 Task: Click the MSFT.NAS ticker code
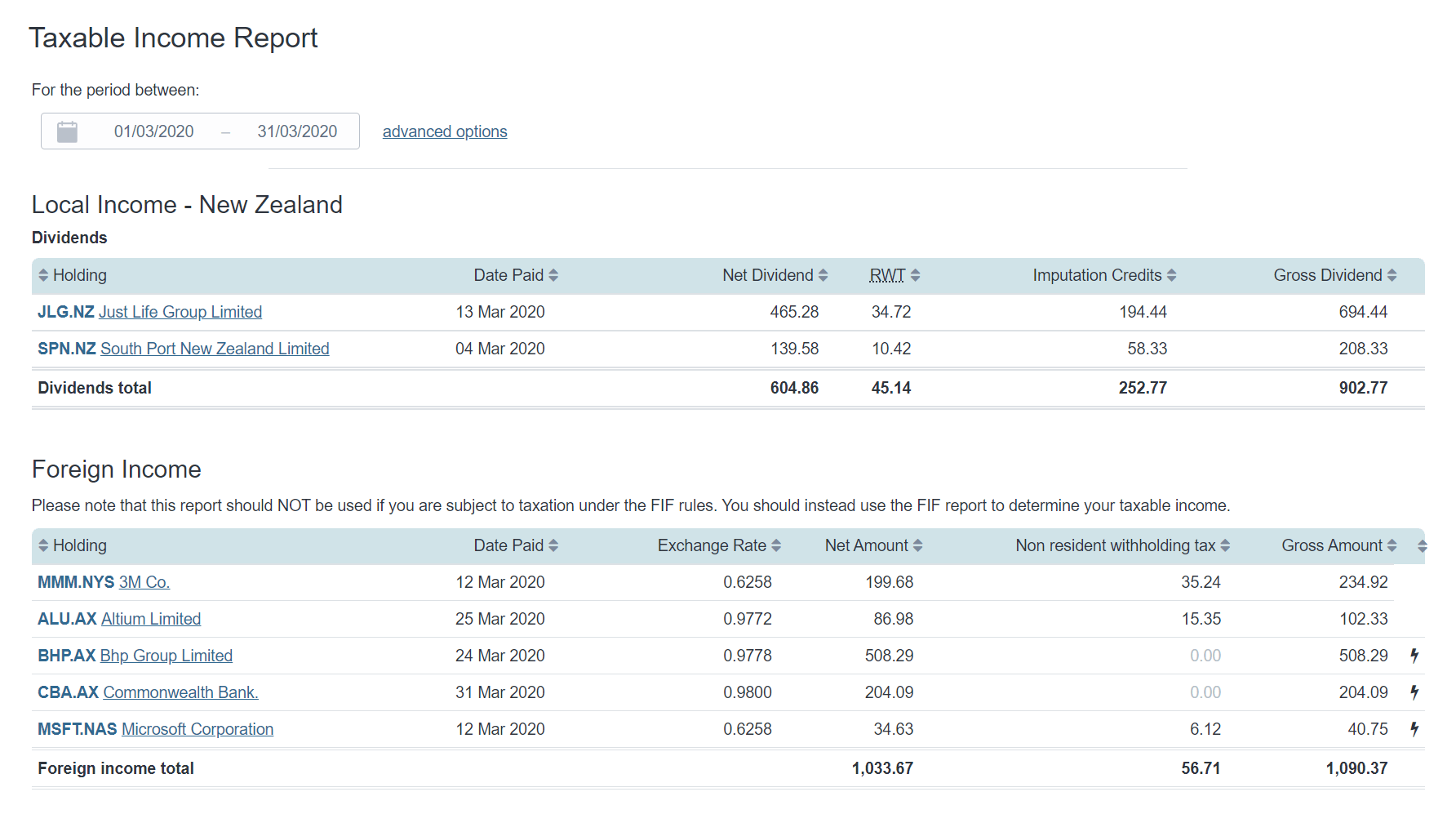[78, 729]
